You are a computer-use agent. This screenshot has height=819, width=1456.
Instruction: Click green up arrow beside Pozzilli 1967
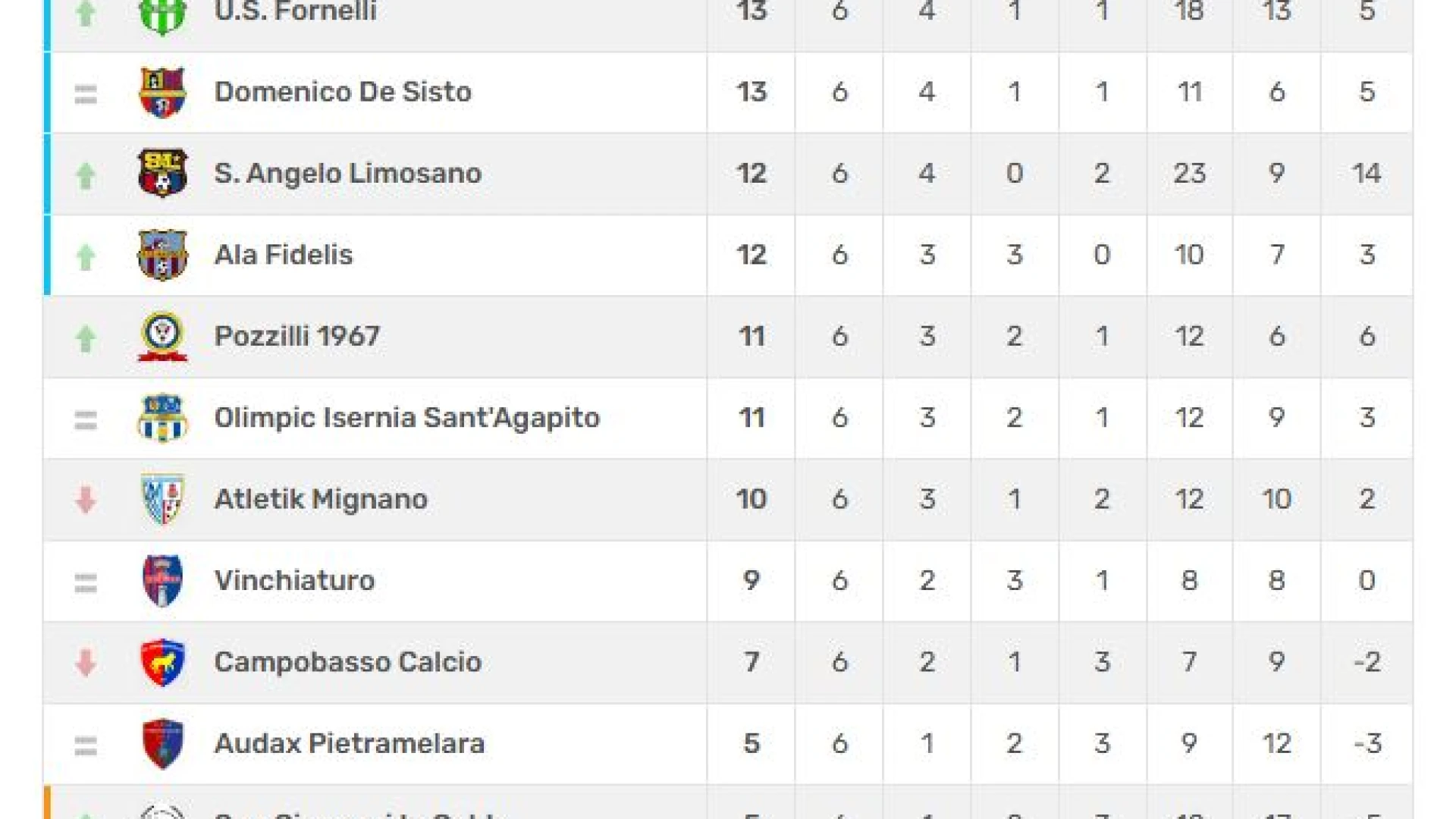[x=86, y=338]
